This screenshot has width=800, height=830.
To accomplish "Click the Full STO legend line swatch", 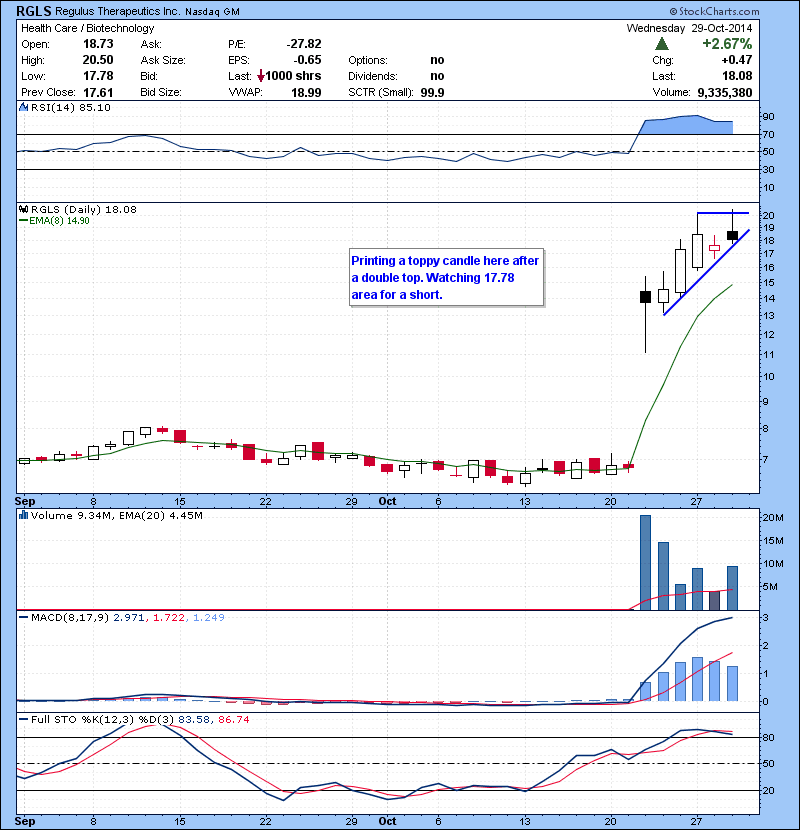I will click(x=23, y=719).
